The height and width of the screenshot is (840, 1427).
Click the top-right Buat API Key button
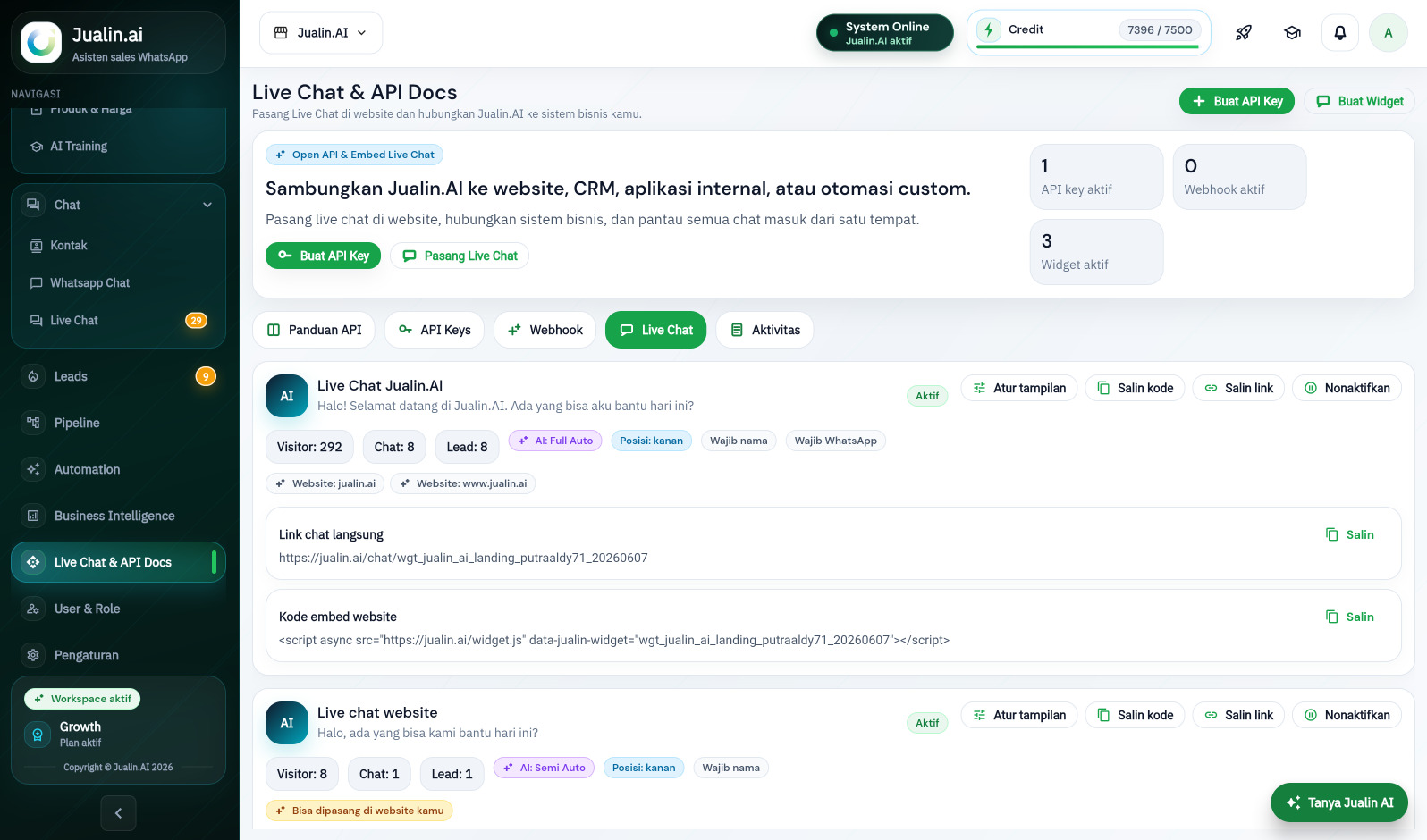(x=1237, y=101)
